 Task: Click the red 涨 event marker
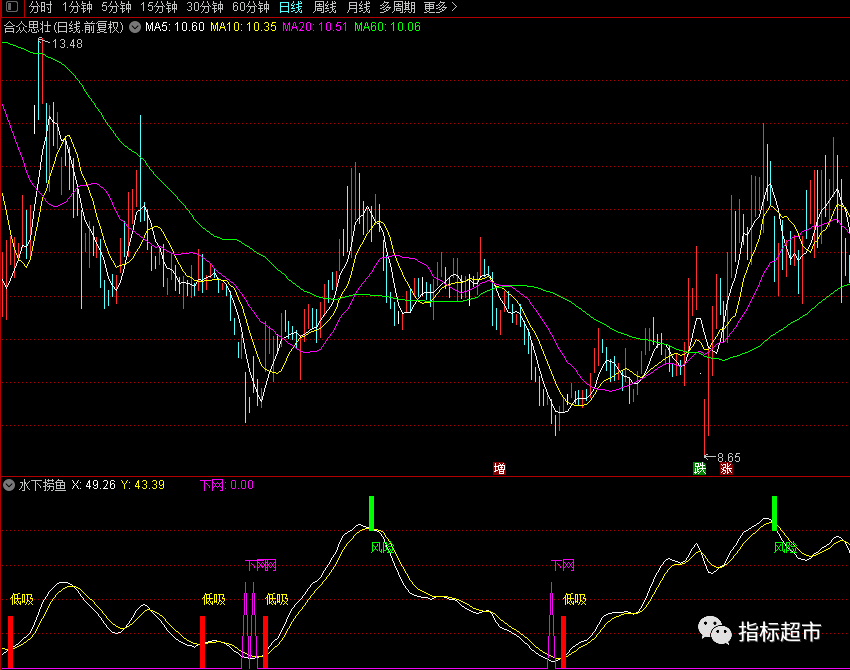point(726,468)
